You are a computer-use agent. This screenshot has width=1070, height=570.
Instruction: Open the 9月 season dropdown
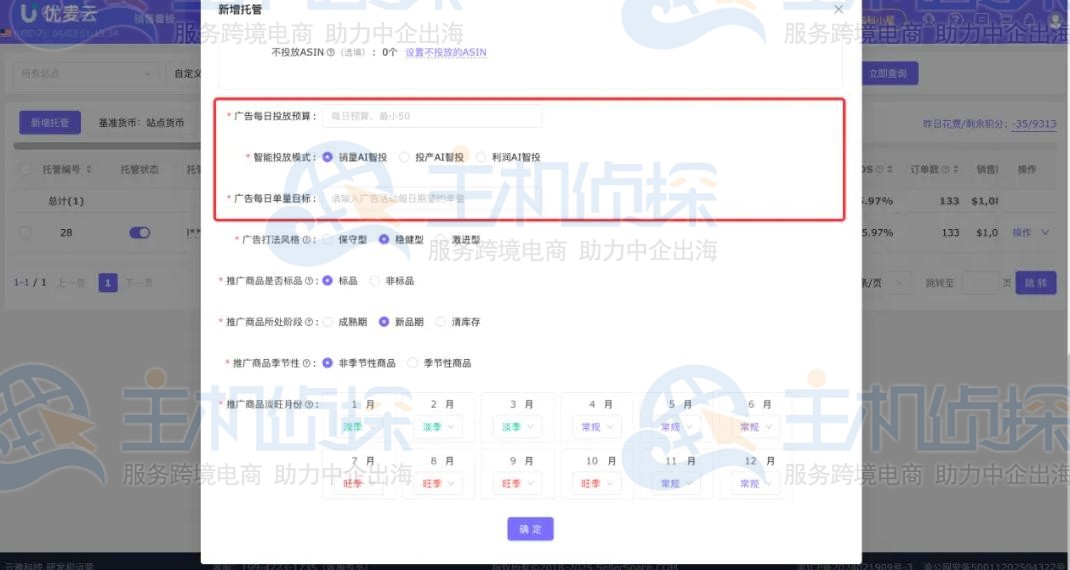point(518,483)
